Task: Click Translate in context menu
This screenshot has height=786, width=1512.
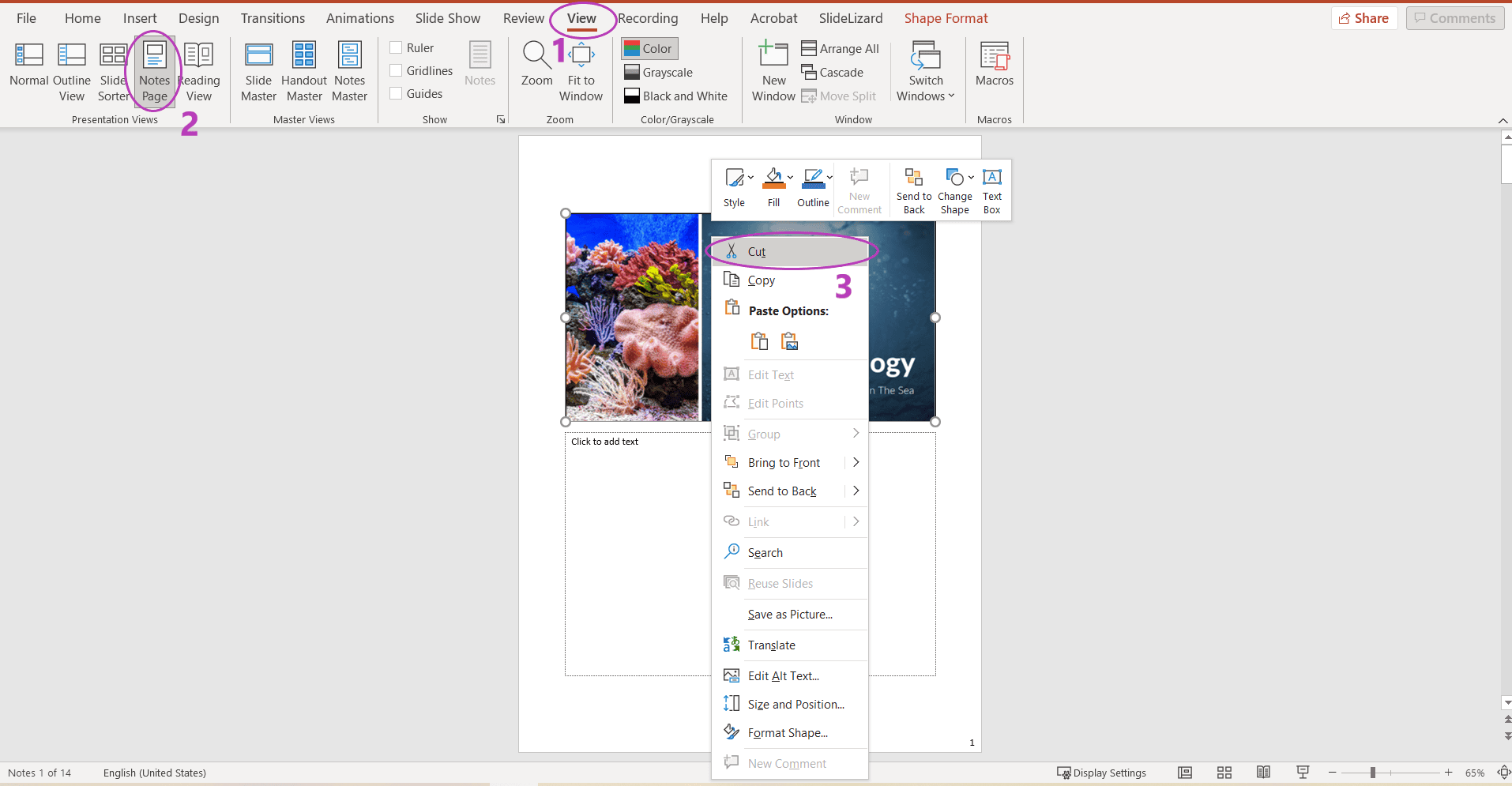Action: (790, 645)
